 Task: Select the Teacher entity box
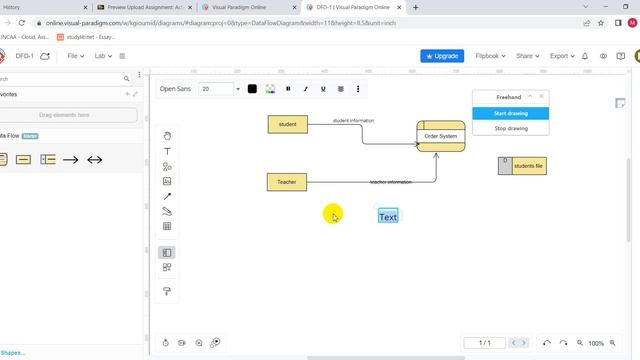point(287,182)
